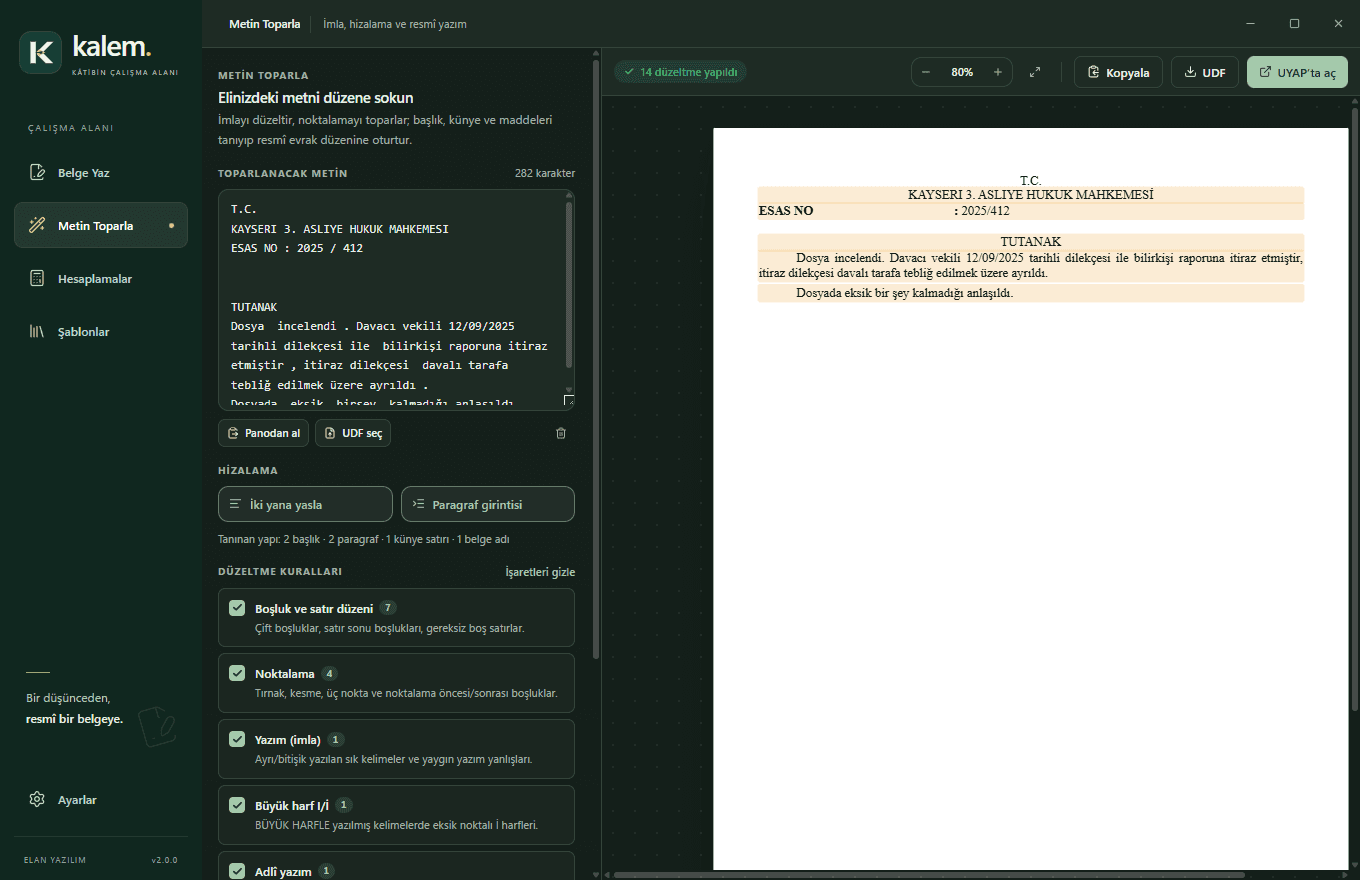1360x880 pixels.
Task: Click the UDF seç file icon
Action: click(330, 433)
